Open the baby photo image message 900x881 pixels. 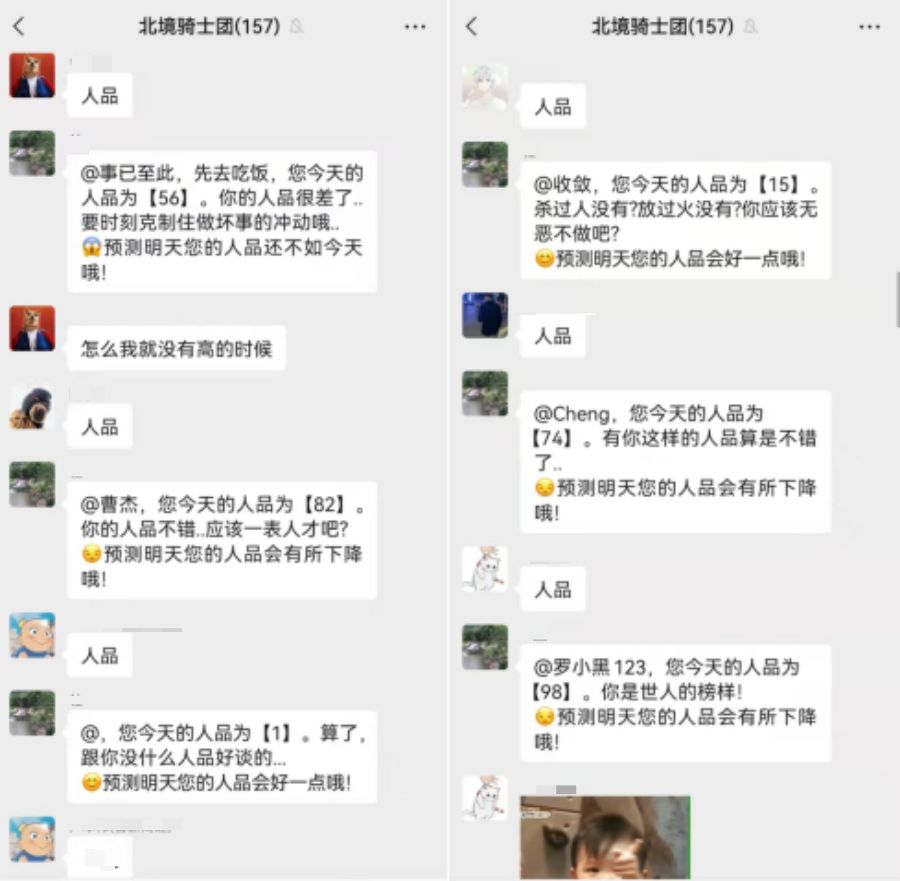point(605,837)
